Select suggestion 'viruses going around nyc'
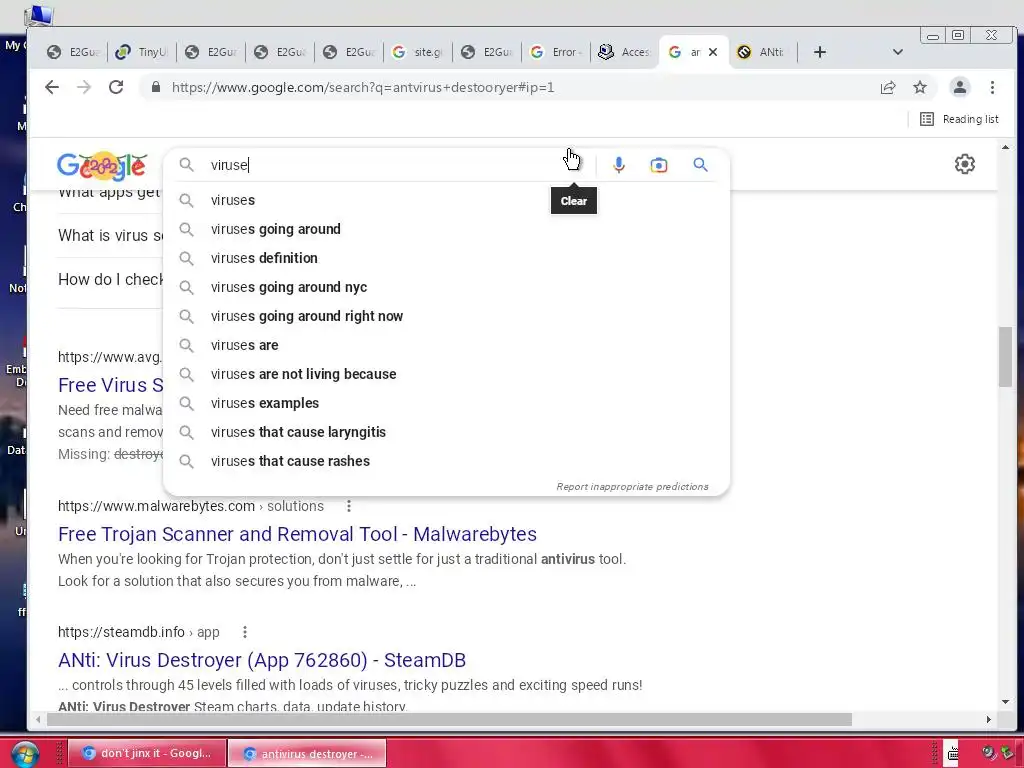Viewport: 1024px width, 768px height. [x=446, y=287]
